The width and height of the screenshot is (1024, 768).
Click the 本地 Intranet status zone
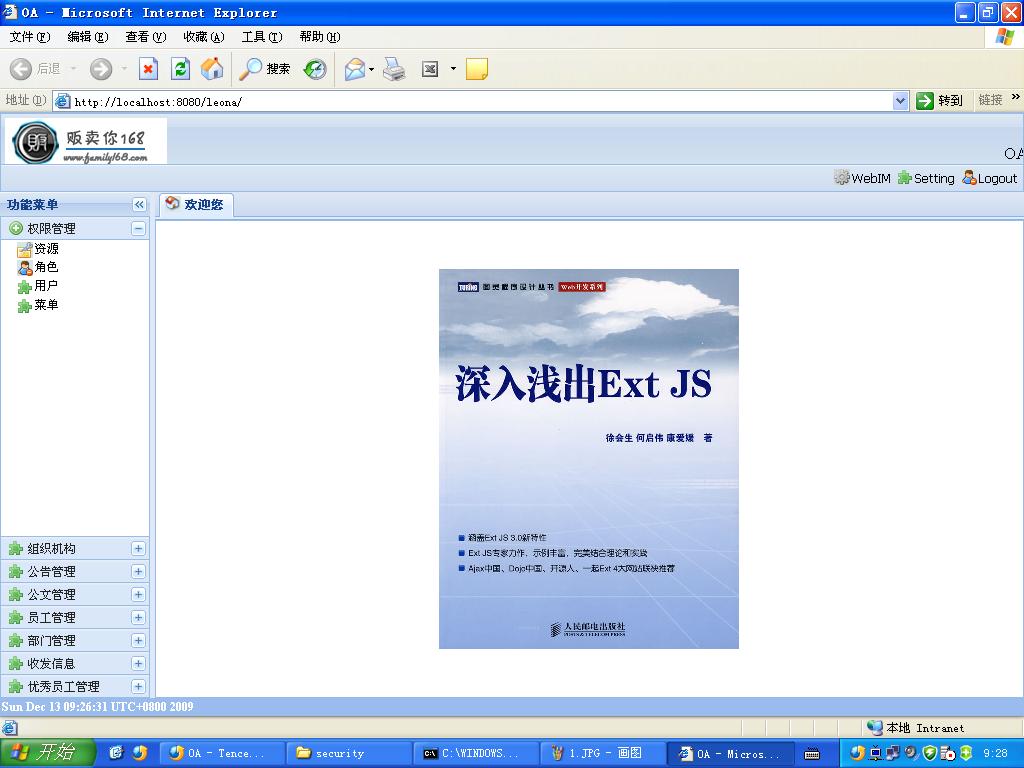coord(916,728)
